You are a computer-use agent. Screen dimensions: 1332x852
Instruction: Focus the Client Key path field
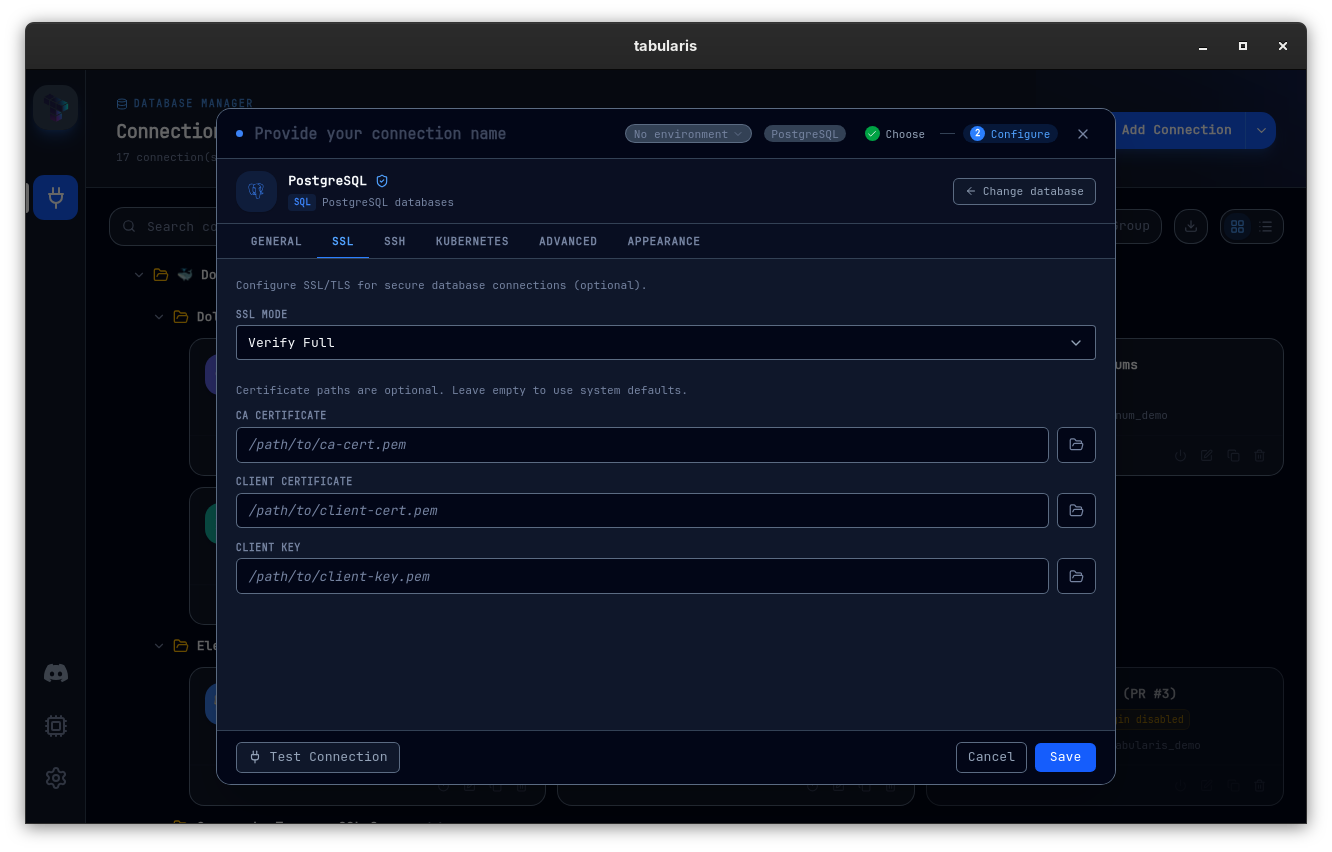coord(642,577)
